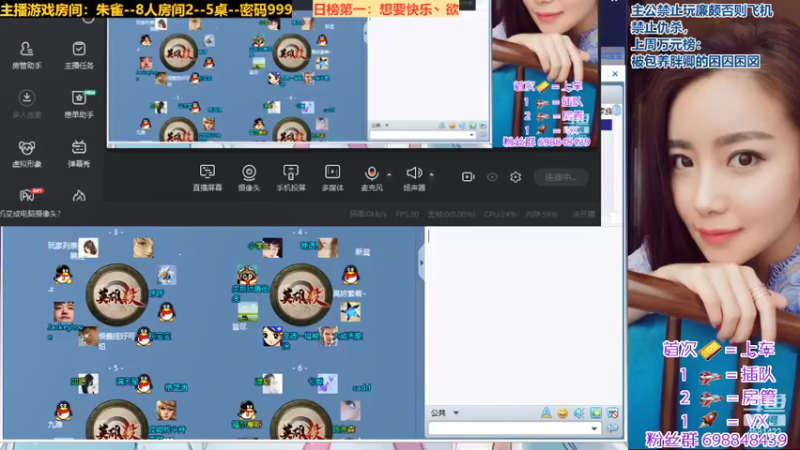Join game table 3 emblem

click(117, 295)
